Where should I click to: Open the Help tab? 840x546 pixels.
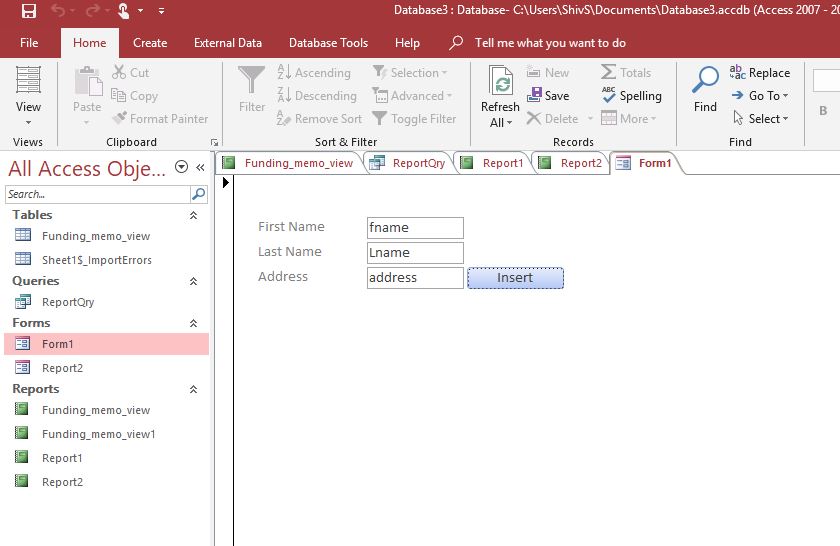[407, 43]
